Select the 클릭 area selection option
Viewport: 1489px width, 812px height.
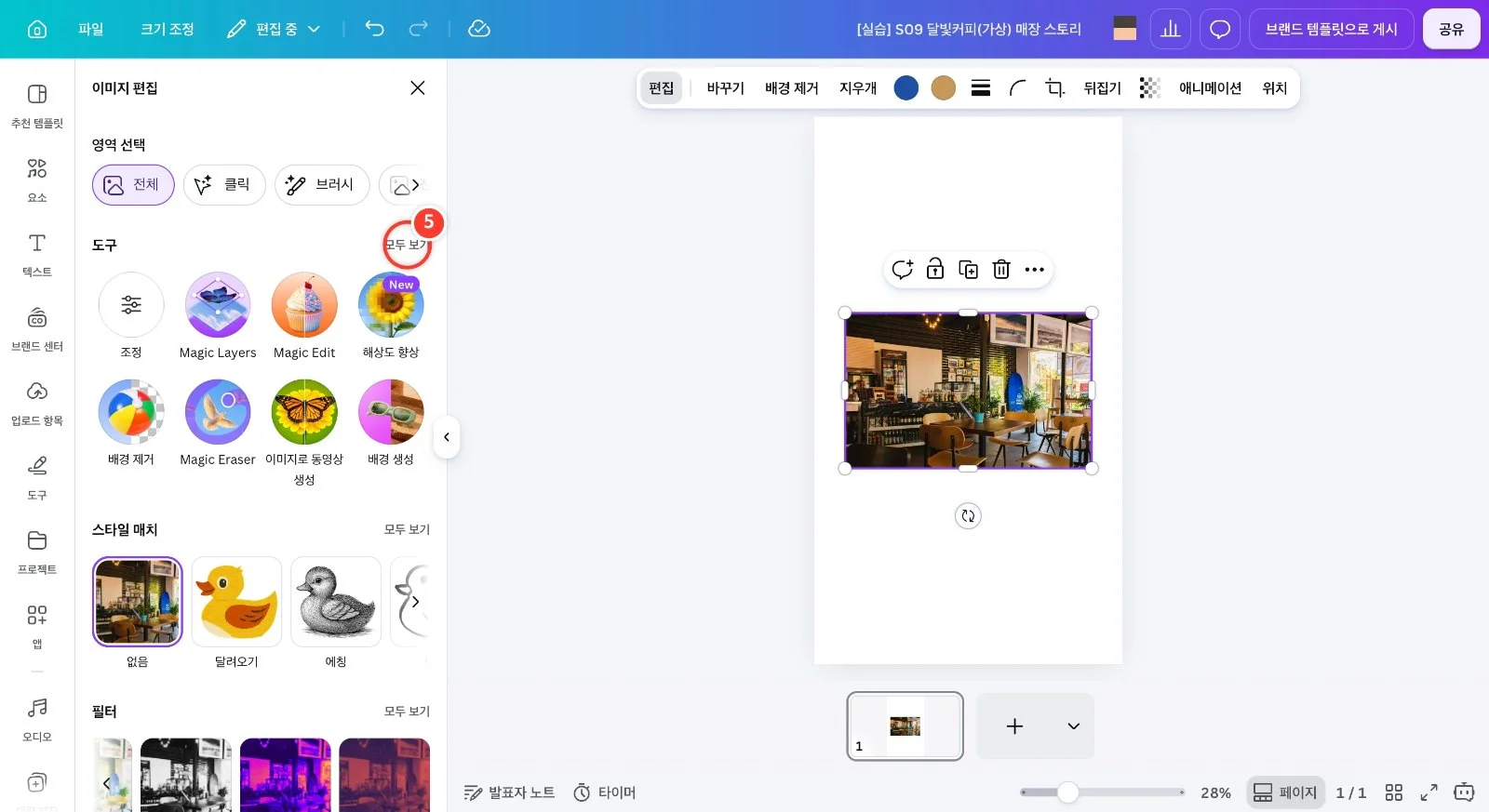pyautogui.click(x=224, y=185)
